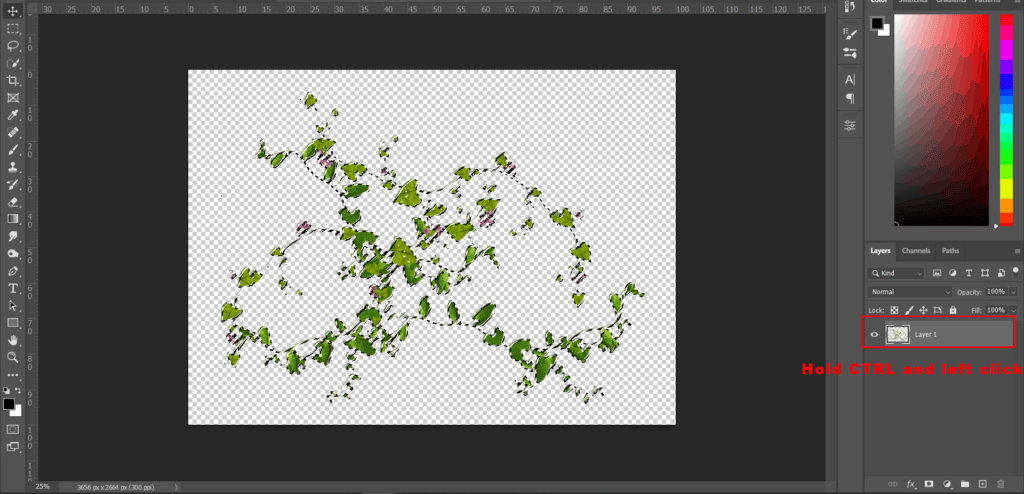Select the Frame tool
This screenshot has width=1024, height=494.
pos(12,98)
